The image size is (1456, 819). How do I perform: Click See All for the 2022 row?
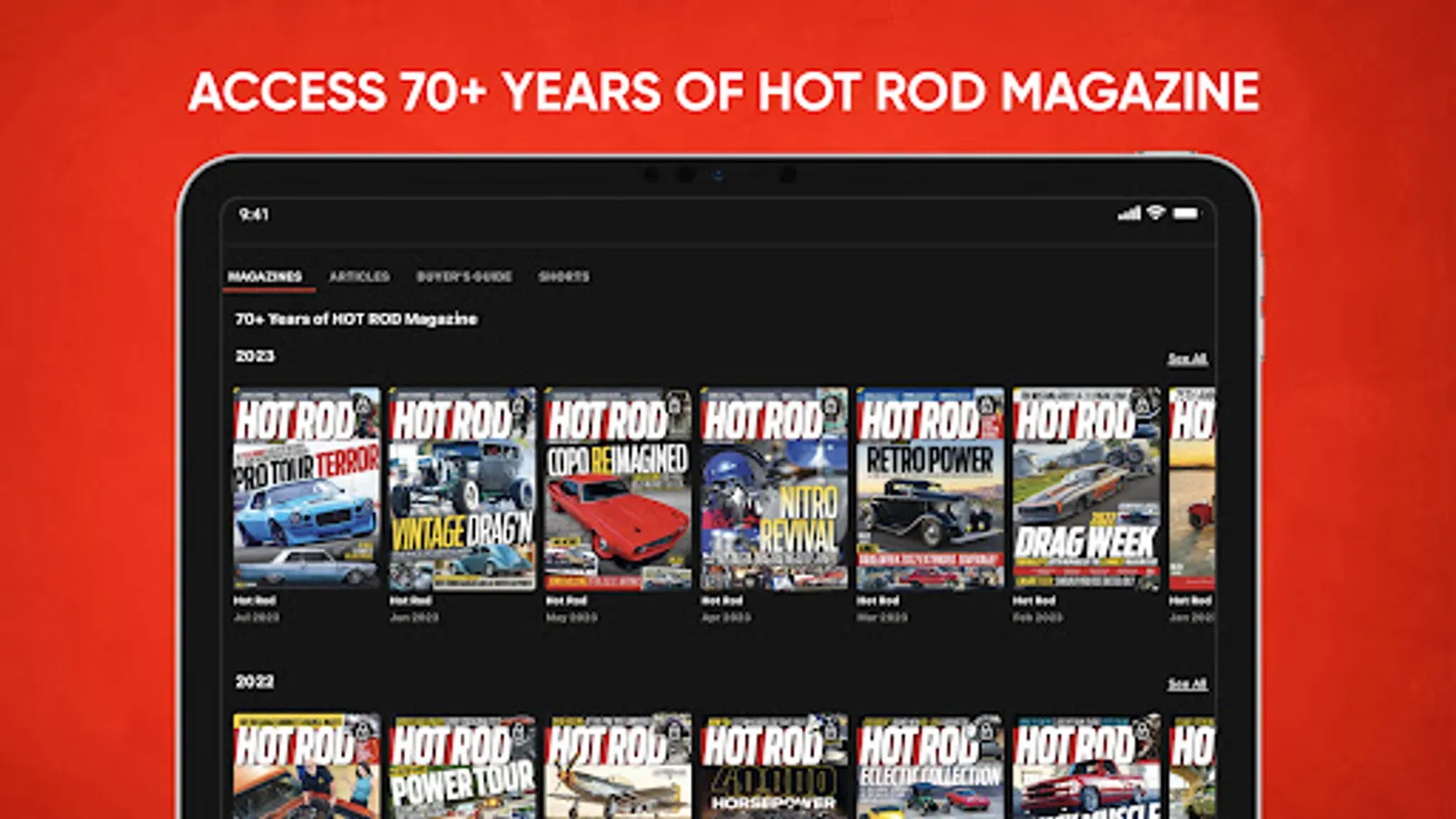coord(1188,683)
